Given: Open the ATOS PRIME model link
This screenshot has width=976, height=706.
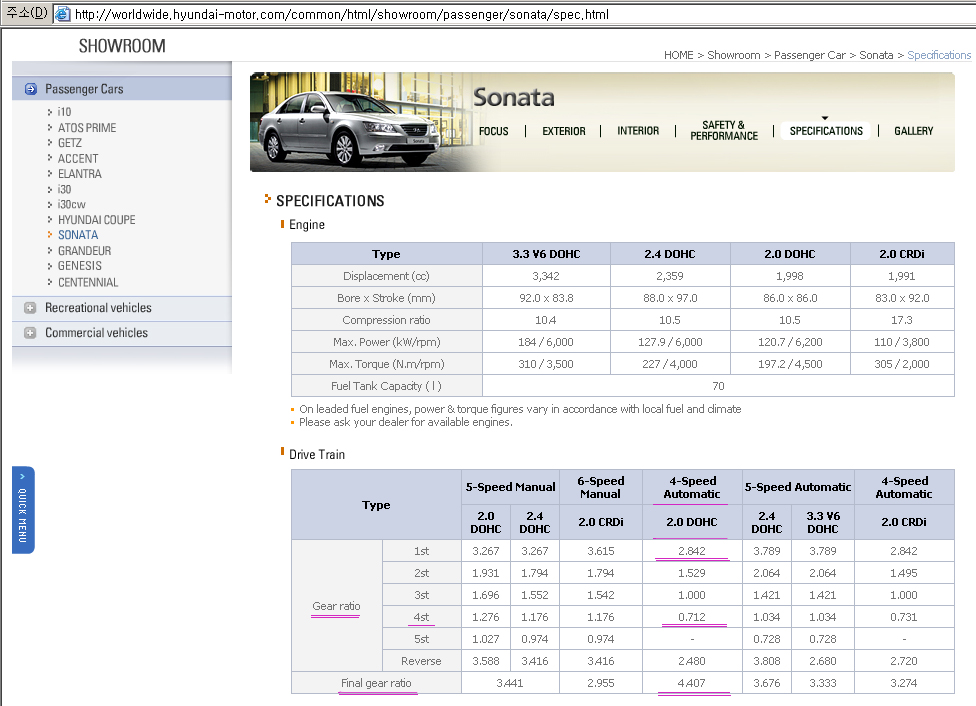Looking at the screenshot, I should (x=87, y=128).
